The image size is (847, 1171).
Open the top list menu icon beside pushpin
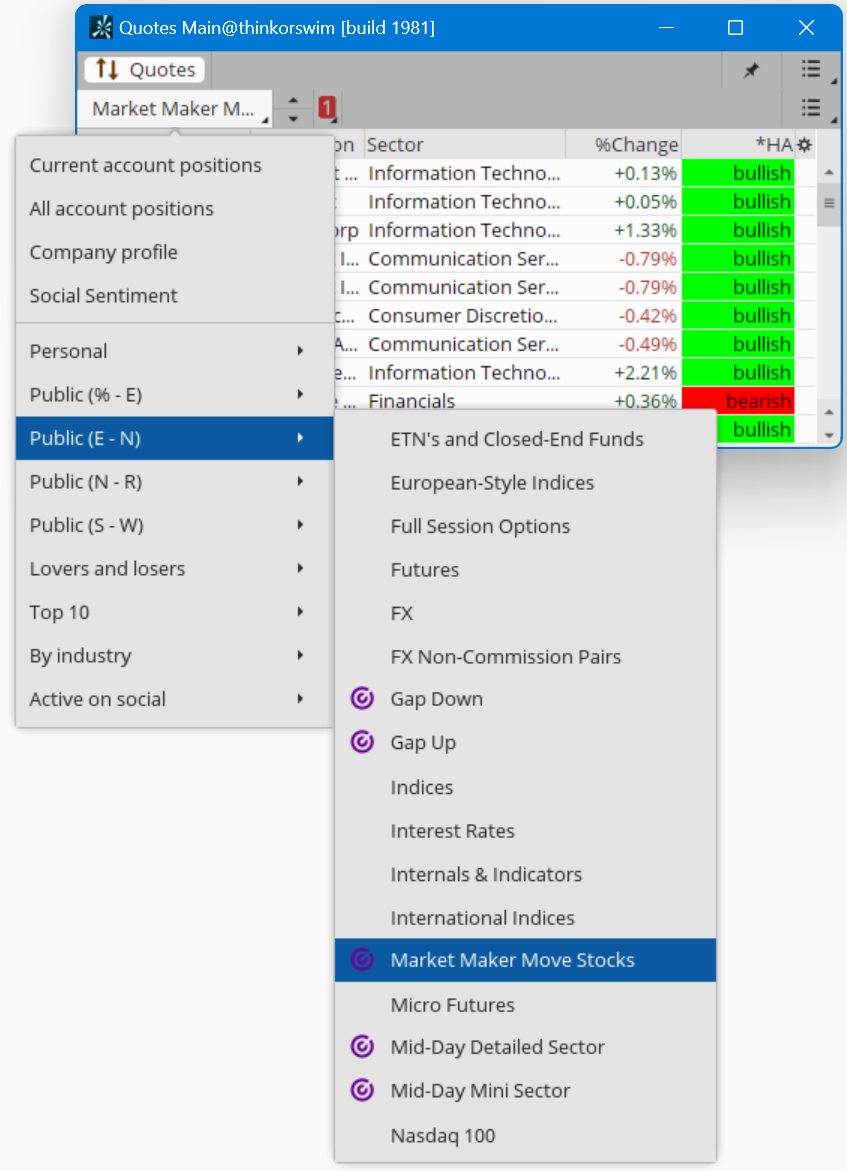811,69
